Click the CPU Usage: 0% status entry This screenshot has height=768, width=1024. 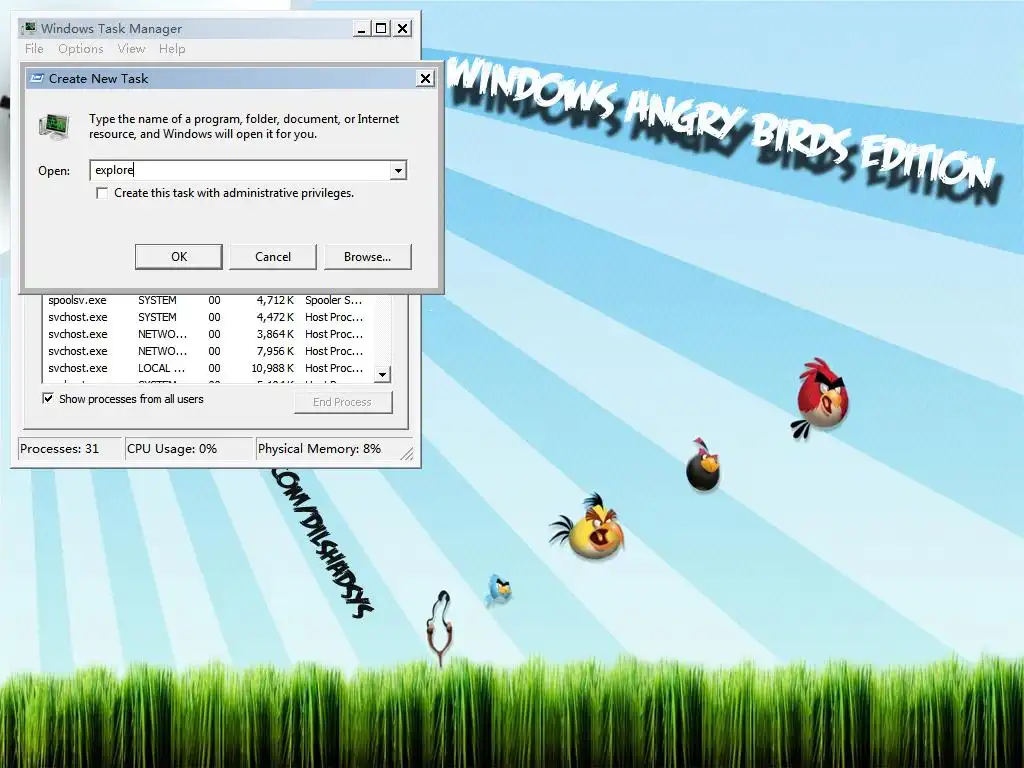[188, 449]
